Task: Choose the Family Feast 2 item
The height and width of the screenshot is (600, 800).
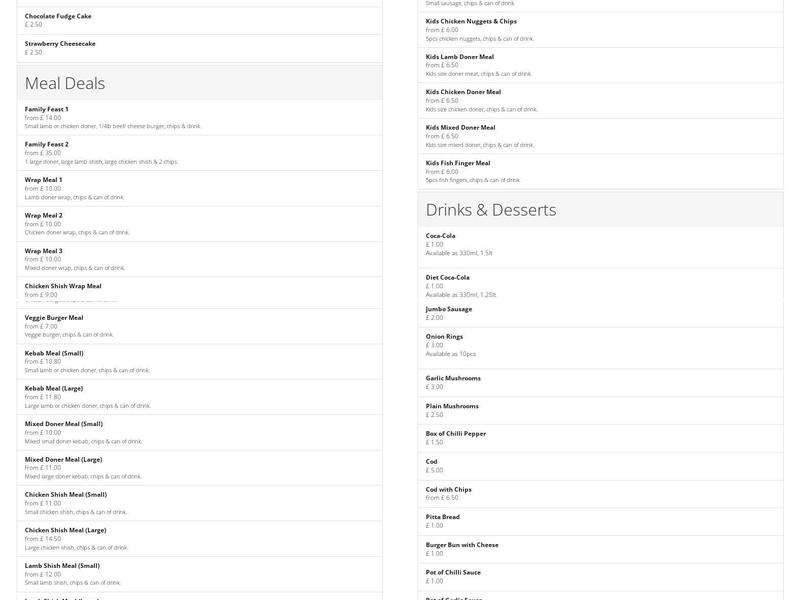Action: (x=47, y=144)
